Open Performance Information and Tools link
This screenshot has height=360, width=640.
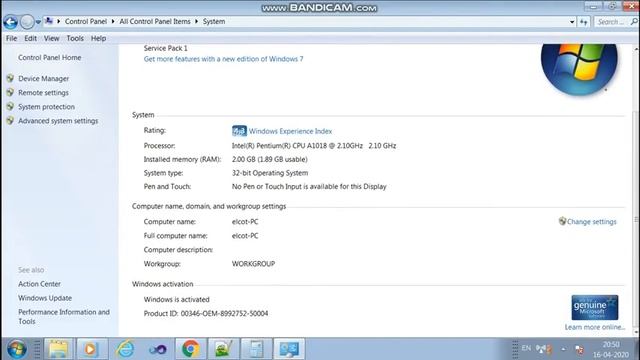click(64, 316)
